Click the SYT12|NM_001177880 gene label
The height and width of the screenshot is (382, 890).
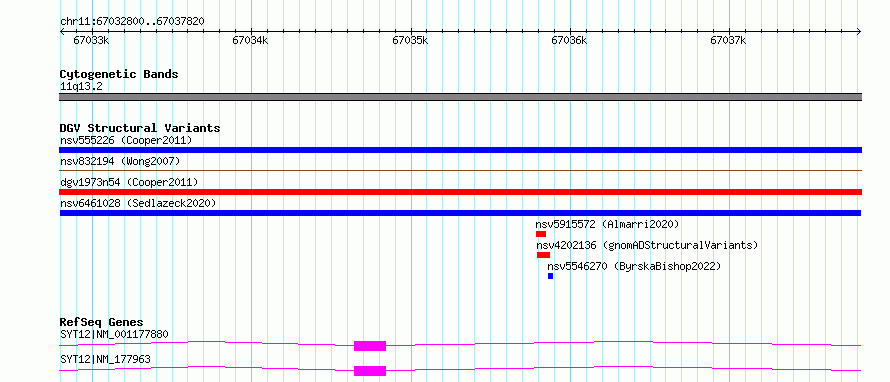click(x=114, y=334)
